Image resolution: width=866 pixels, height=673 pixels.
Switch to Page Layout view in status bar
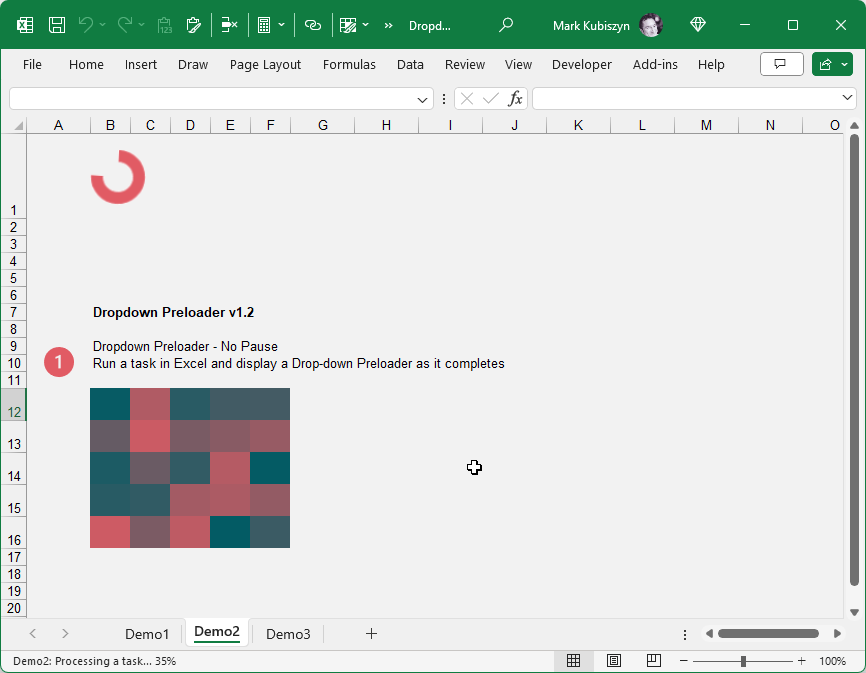click(613, 661)
